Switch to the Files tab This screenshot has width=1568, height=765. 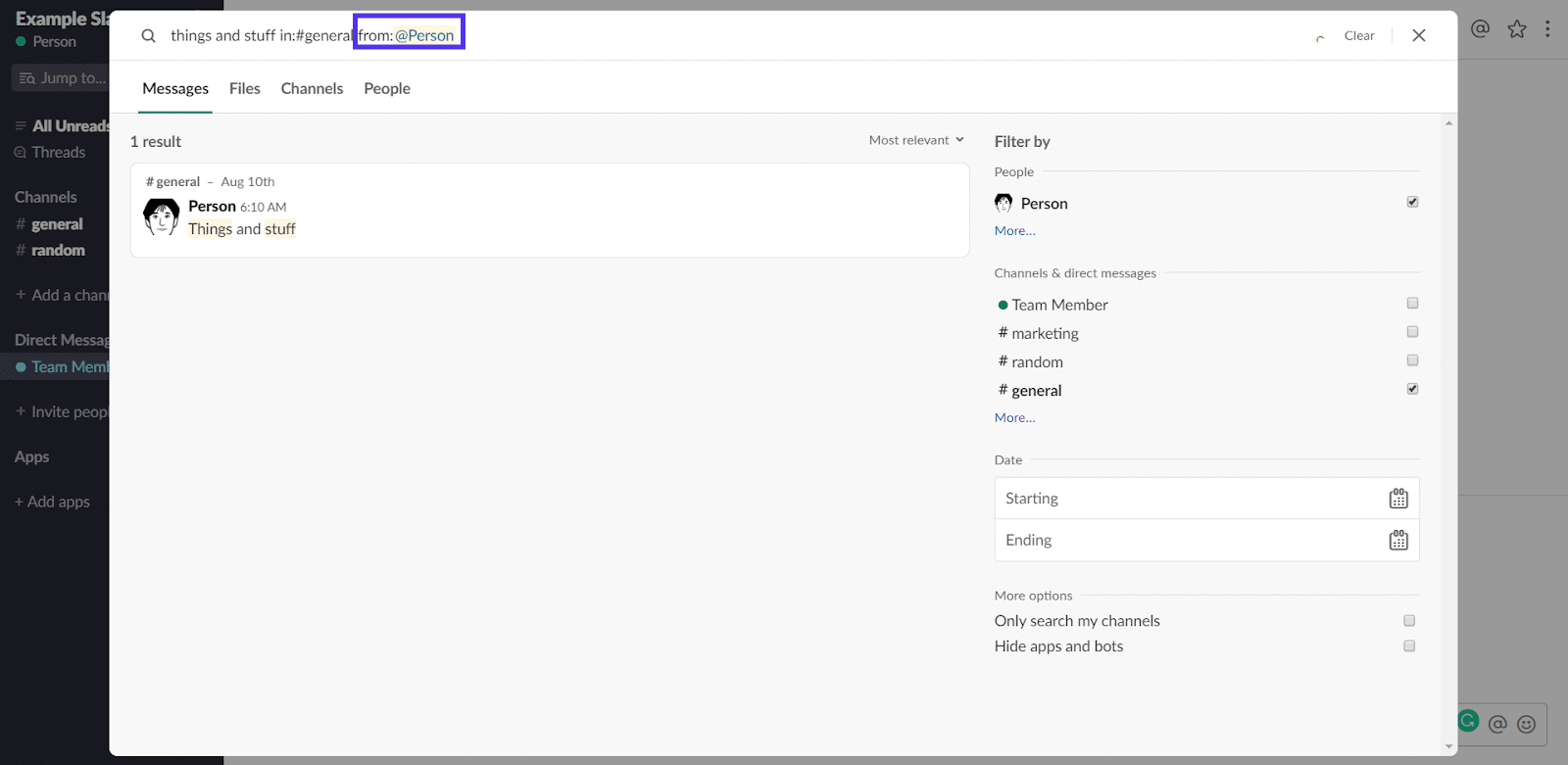point(244,89)
